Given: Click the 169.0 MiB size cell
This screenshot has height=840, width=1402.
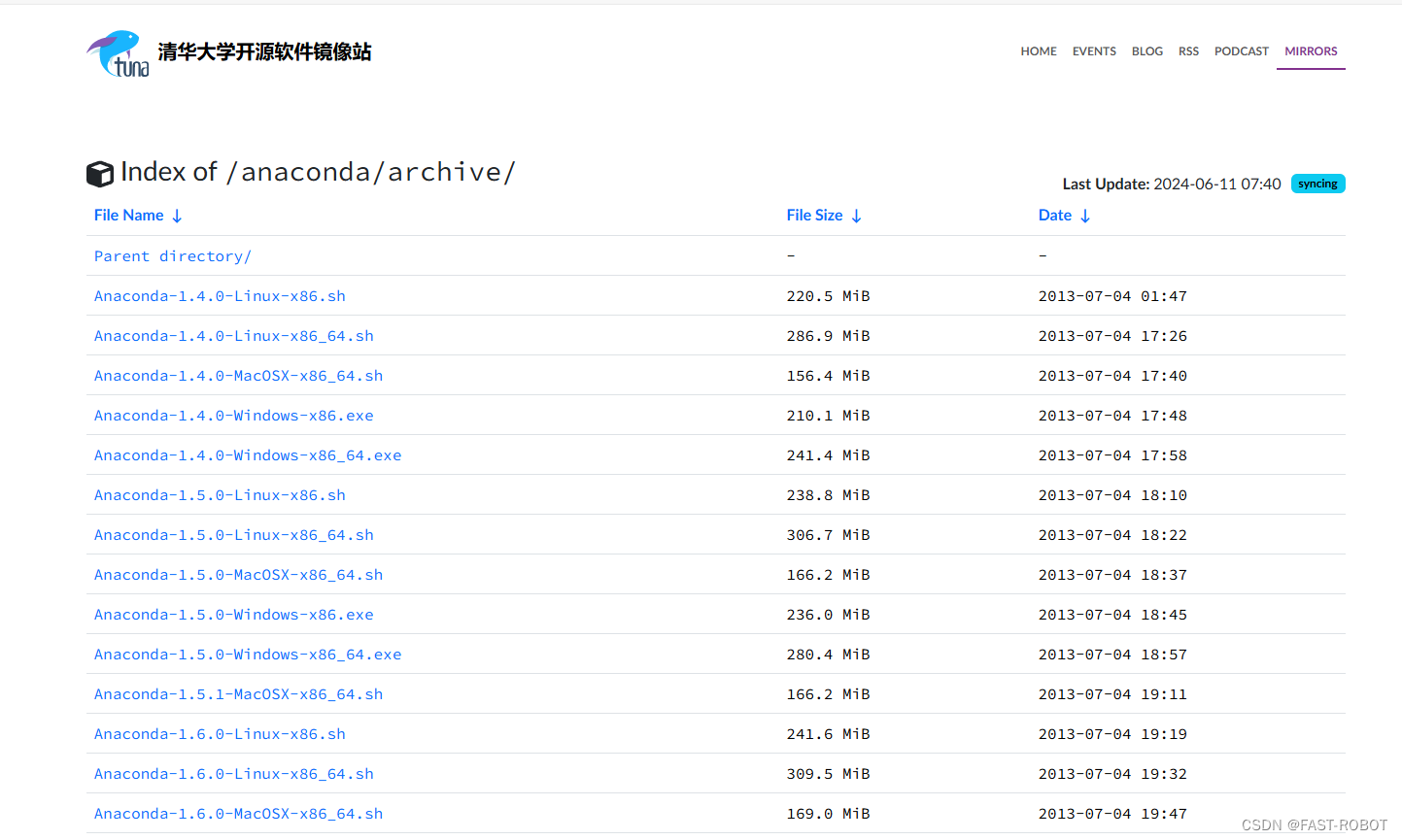Looking at the screenshot, I should 828,814.
